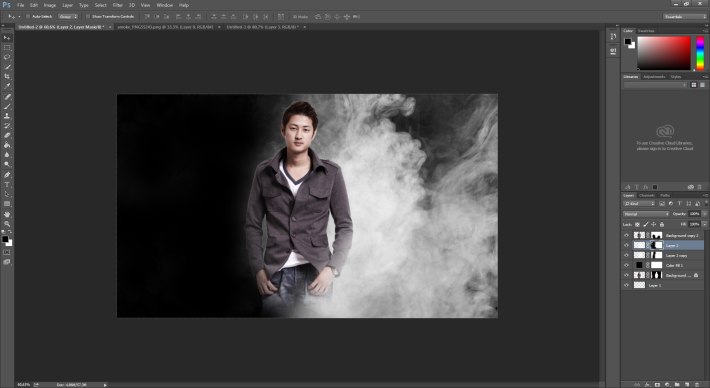The width and height of the screenshot is (710, 388).
Task: Select the Zoom tool in toolbar
Action: click(x=7, y=224)
